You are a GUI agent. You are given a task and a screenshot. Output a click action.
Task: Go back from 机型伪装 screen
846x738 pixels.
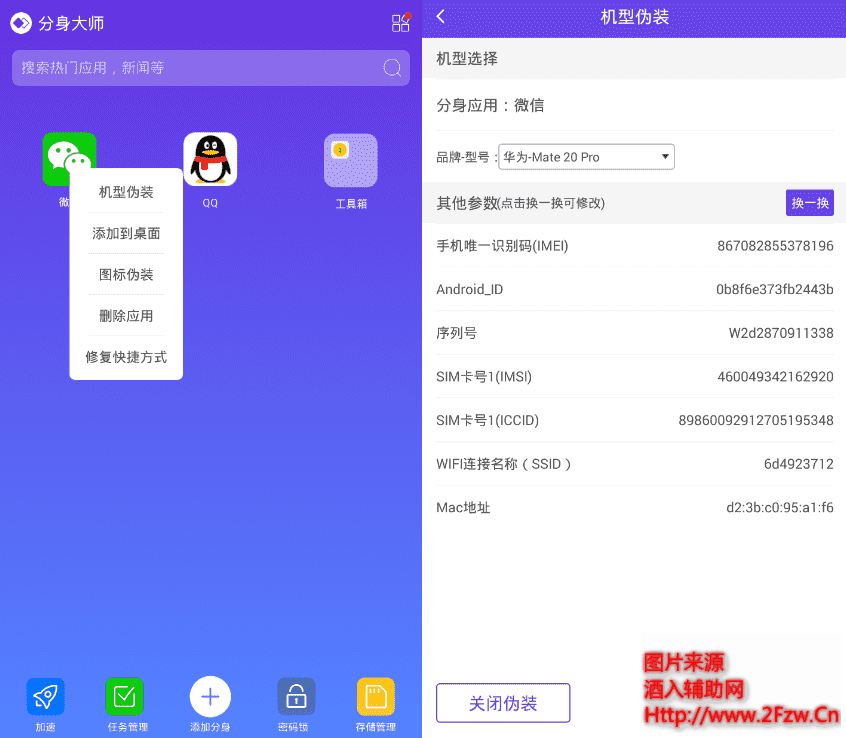pyautogui.click(x=441, y=17)
